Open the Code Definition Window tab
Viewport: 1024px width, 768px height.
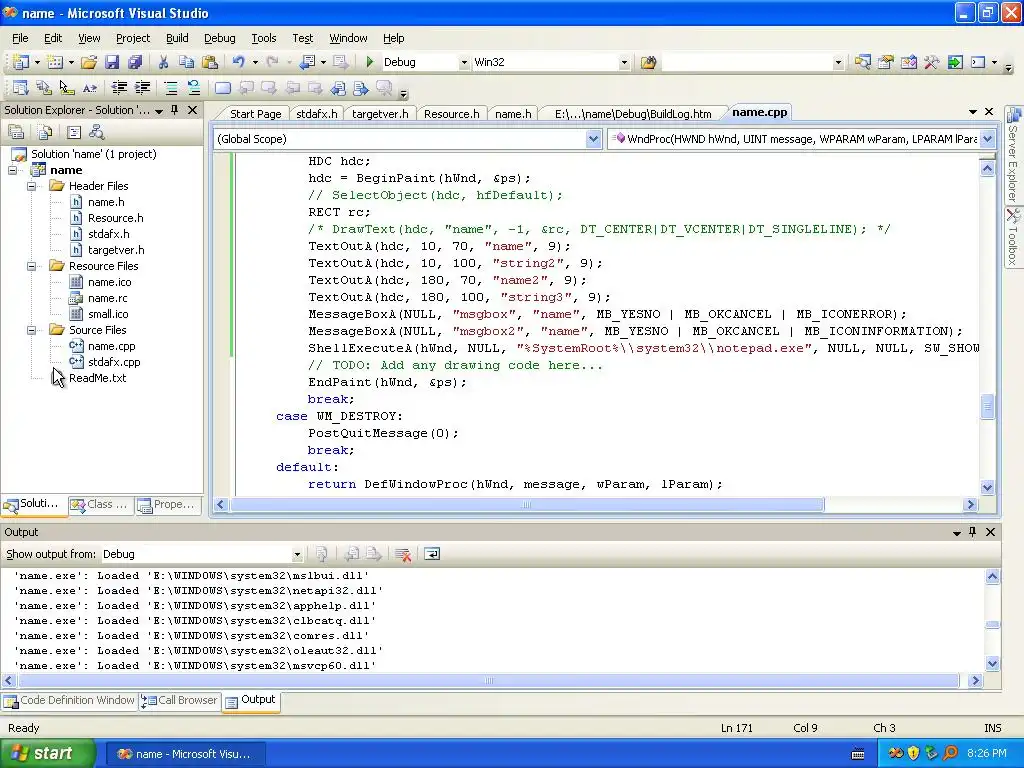pyautogui.click(x=69, y=700)
